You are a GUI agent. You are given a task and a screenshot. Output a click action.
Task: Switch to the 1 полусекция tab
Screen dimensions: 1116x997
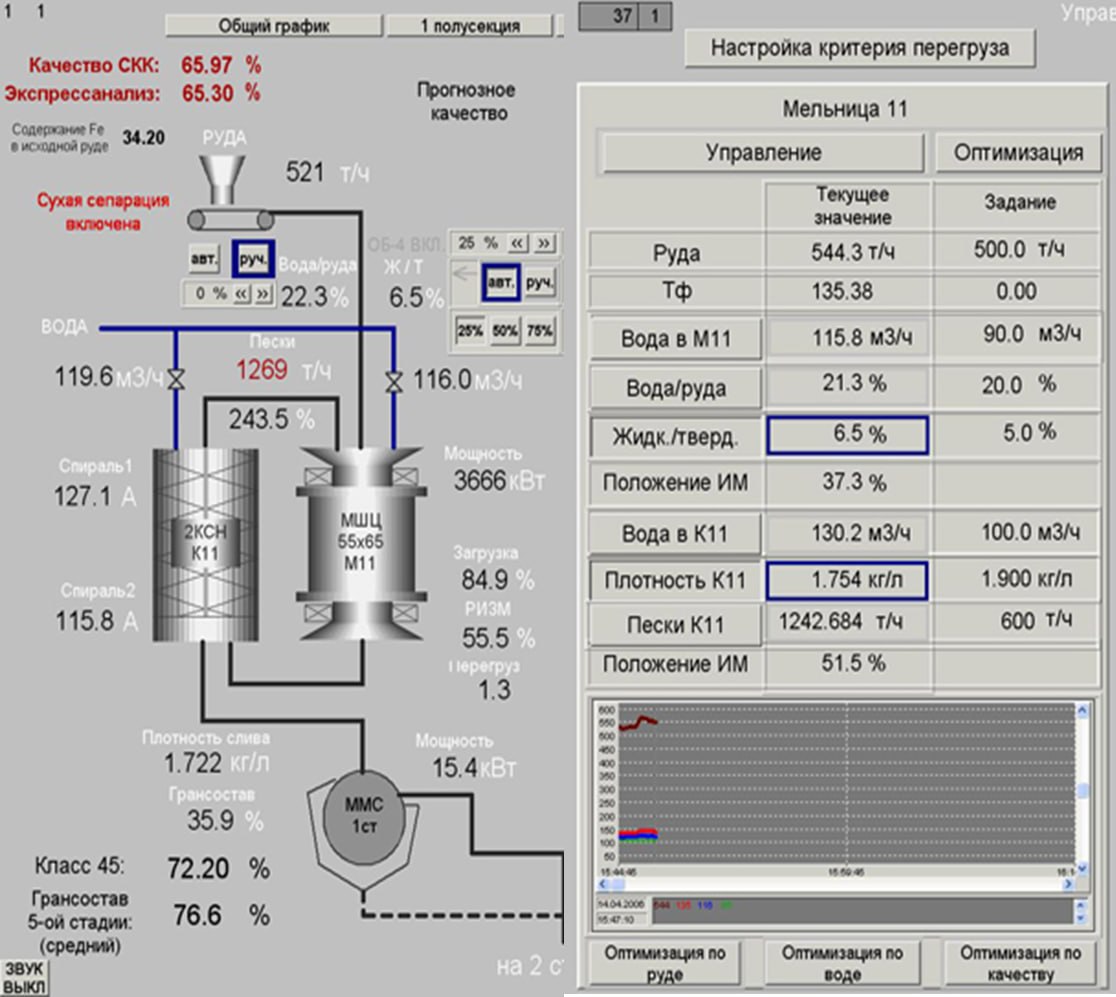click(469, 26)
